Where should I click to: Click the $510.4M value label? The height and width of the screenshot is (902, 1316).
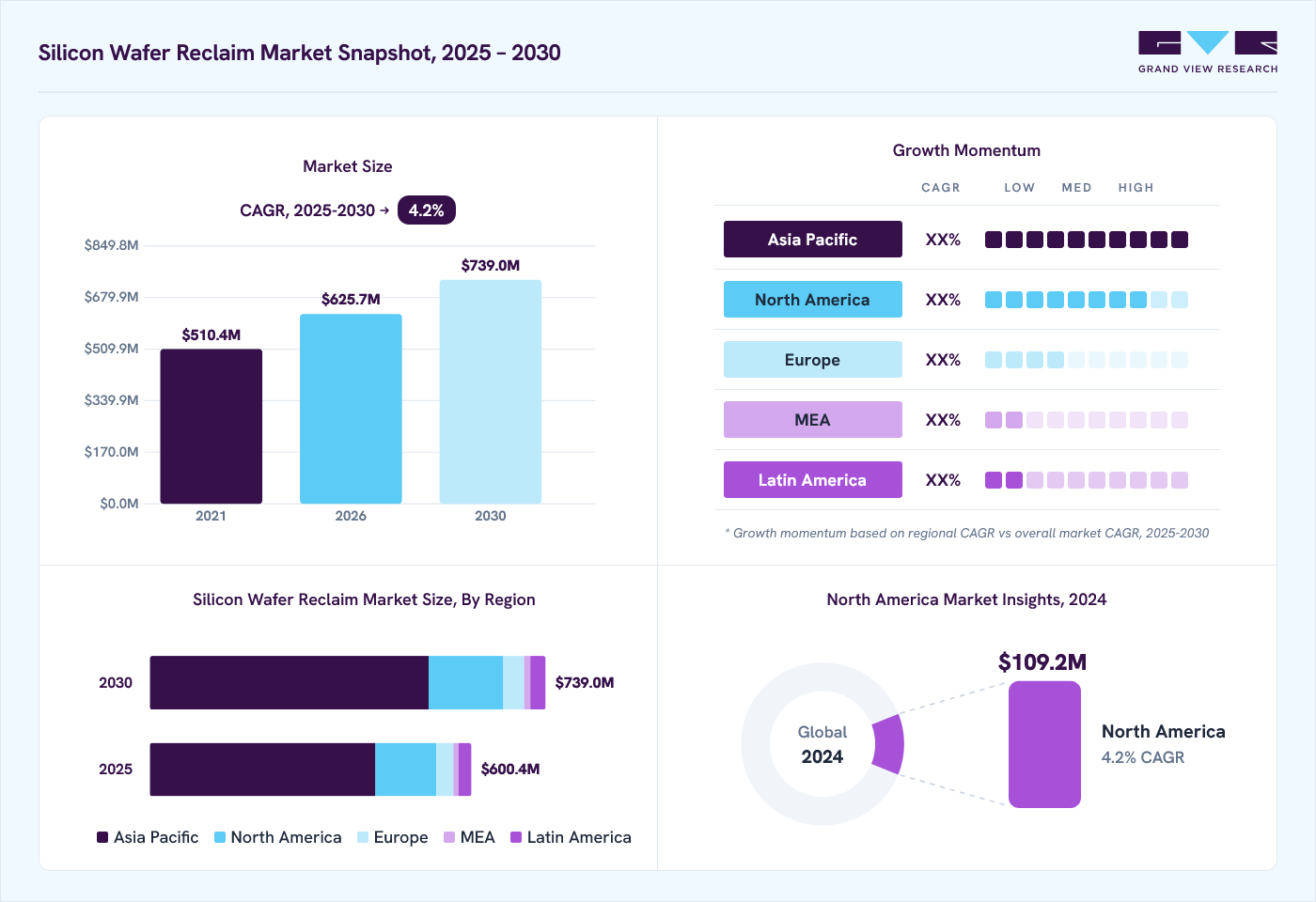[211, 334]
